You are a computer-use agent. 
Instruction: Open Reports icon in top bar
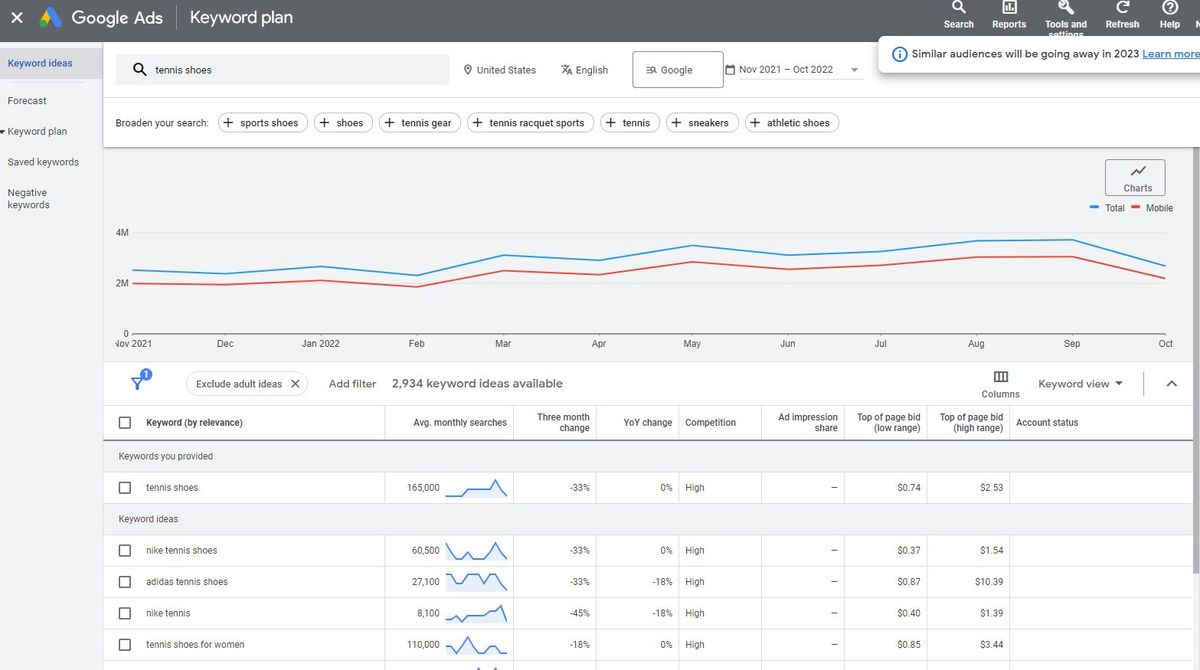pos(1009,15)
